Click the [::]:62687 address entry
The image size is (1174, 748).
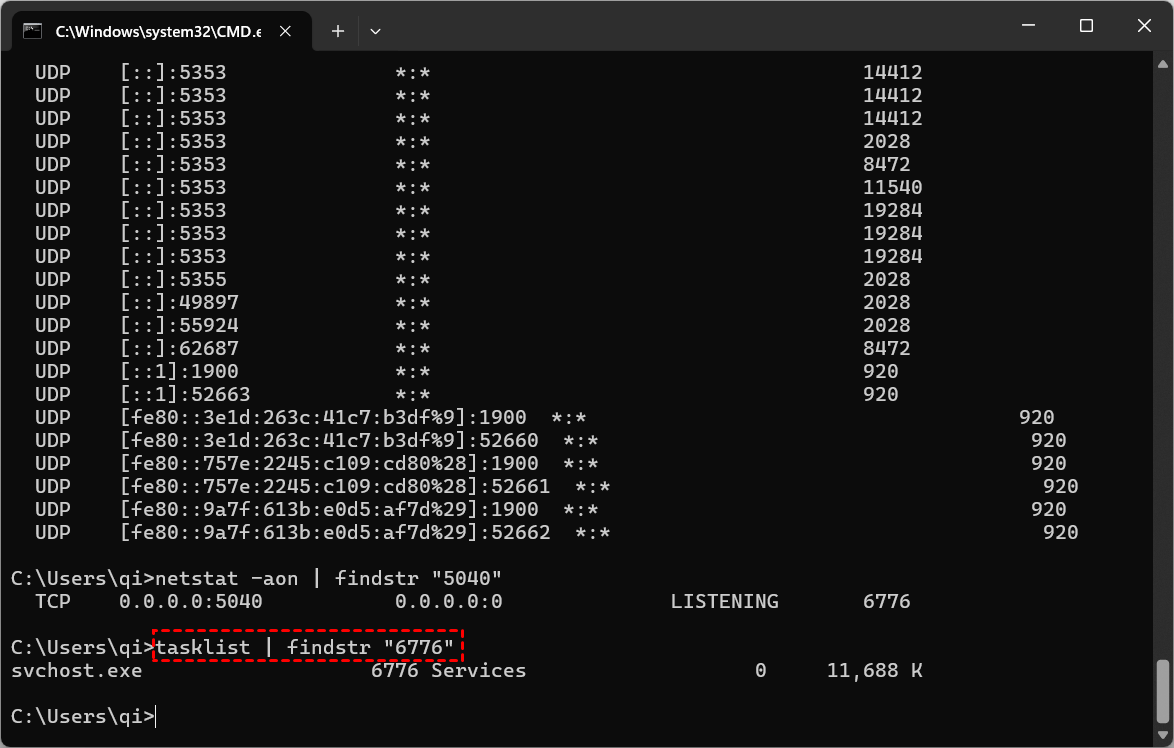pos(179,349)
